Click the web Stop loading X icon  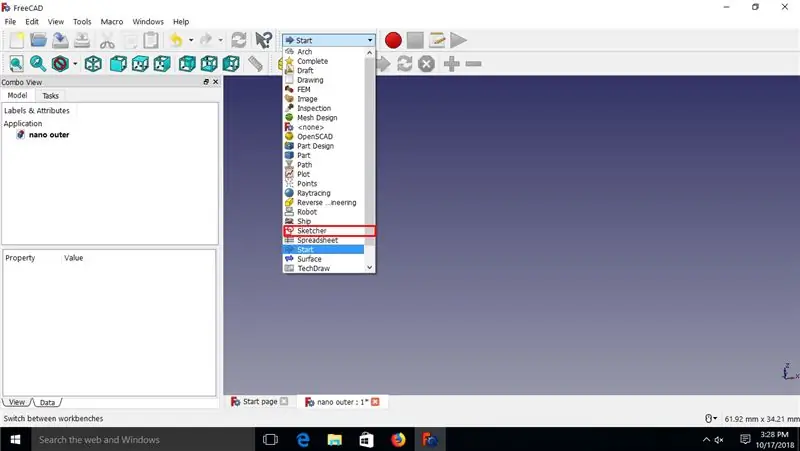(427, 64)
